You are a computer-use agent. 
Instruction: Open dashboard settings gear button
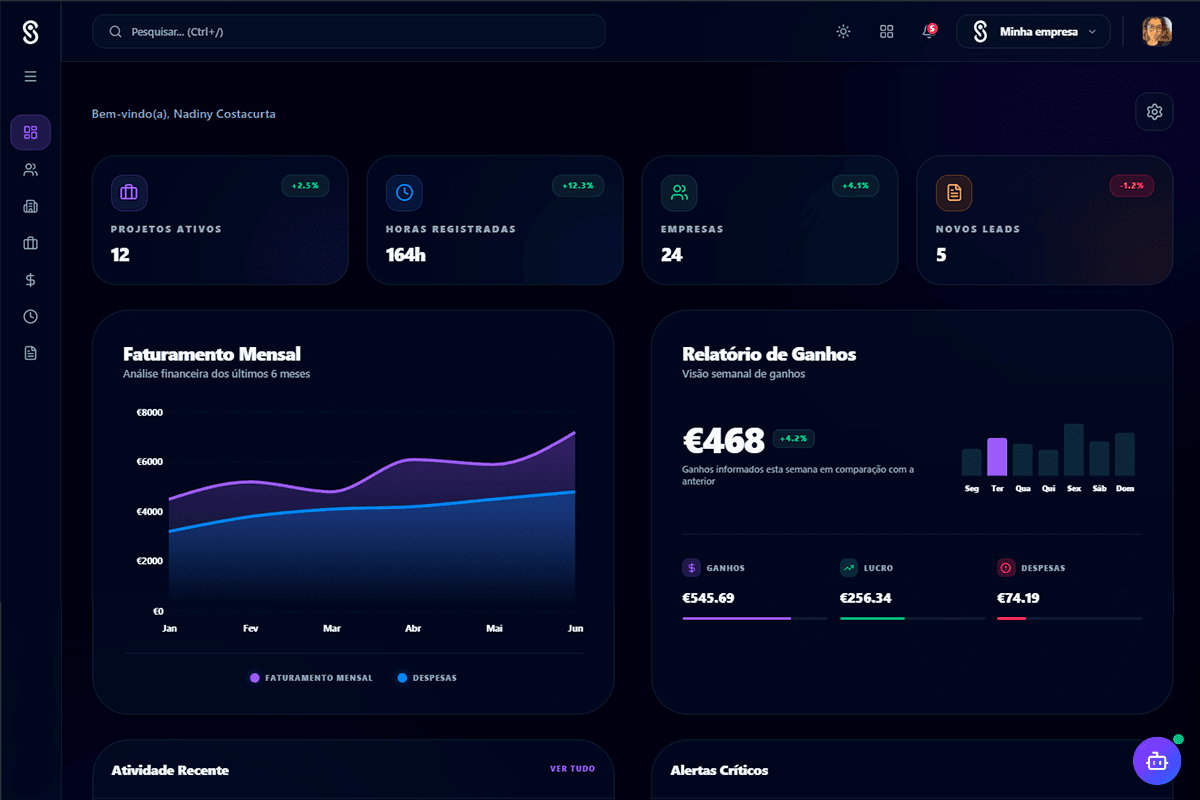(x=1154, y=112)
